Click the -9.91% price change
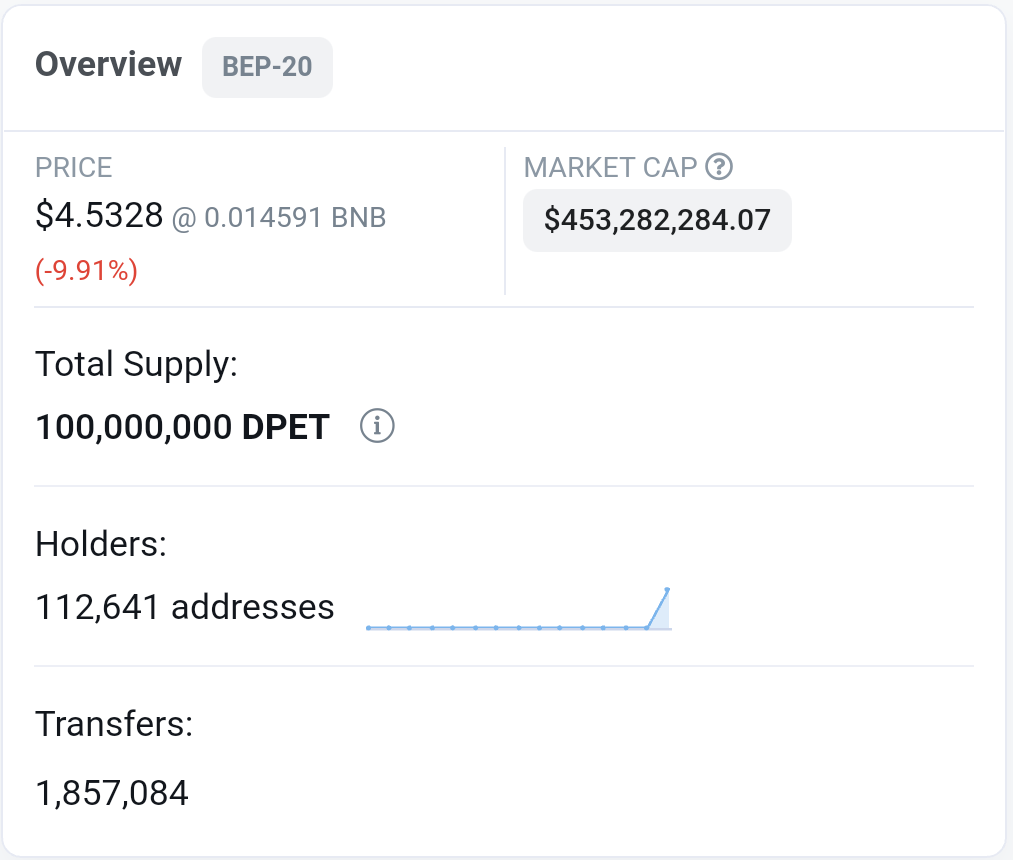 [87, 270]
